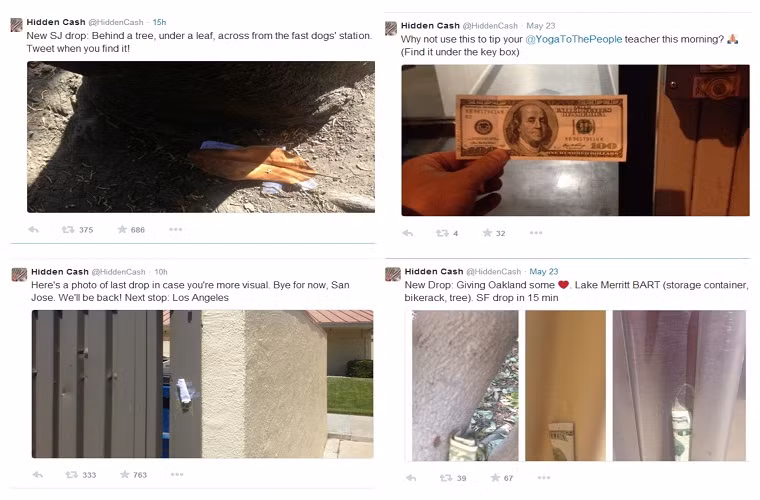Screen dimensions: 760x500
Task: Retweet the tweet with 333 retweets
Action: (72, 475)
